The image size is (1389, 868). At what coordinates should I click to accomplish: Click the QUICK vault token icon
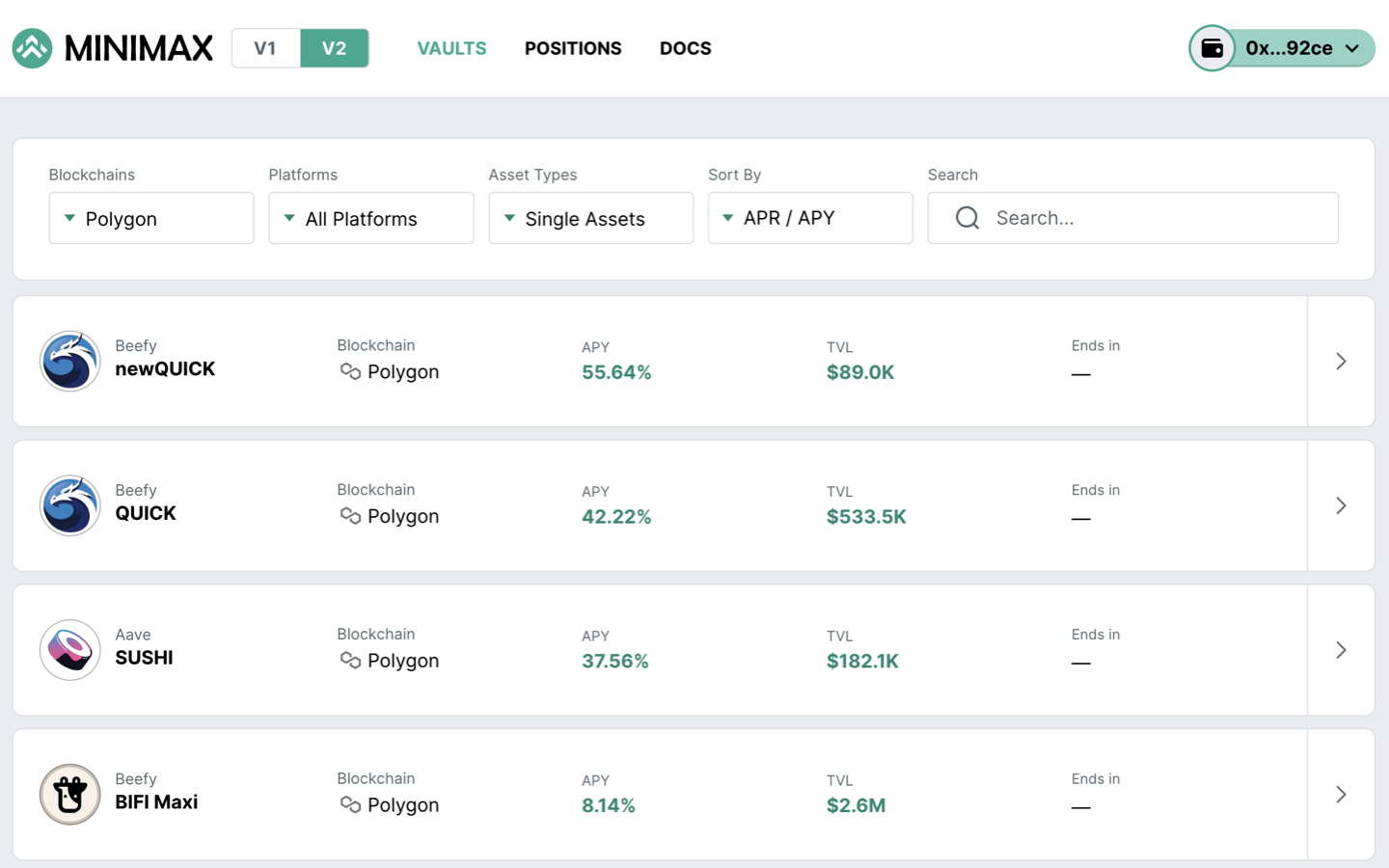pos(70,505)
